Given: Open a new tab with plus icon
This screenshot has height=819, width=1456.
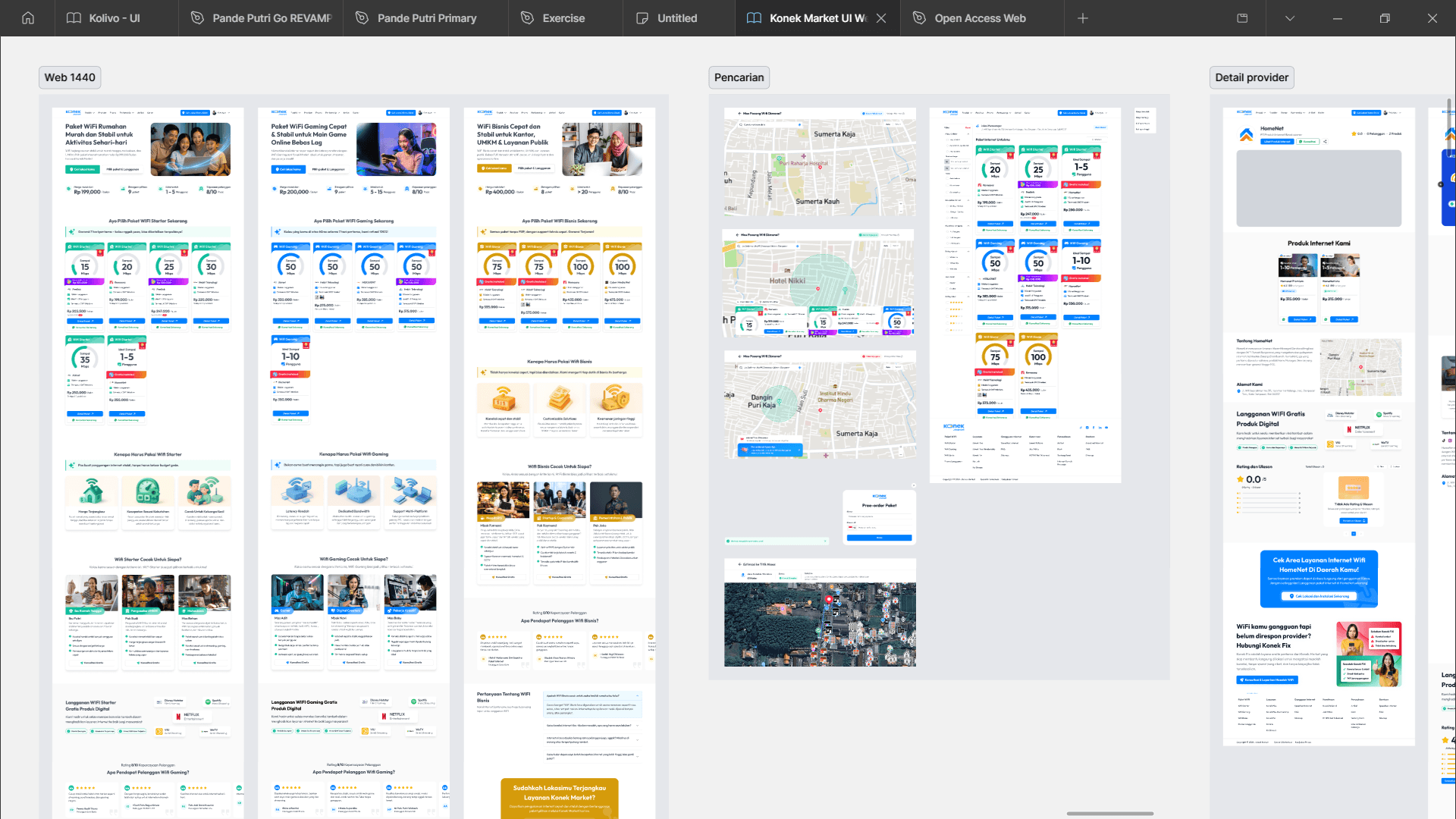Looking at the screenshot, I should coord(1083,18).
